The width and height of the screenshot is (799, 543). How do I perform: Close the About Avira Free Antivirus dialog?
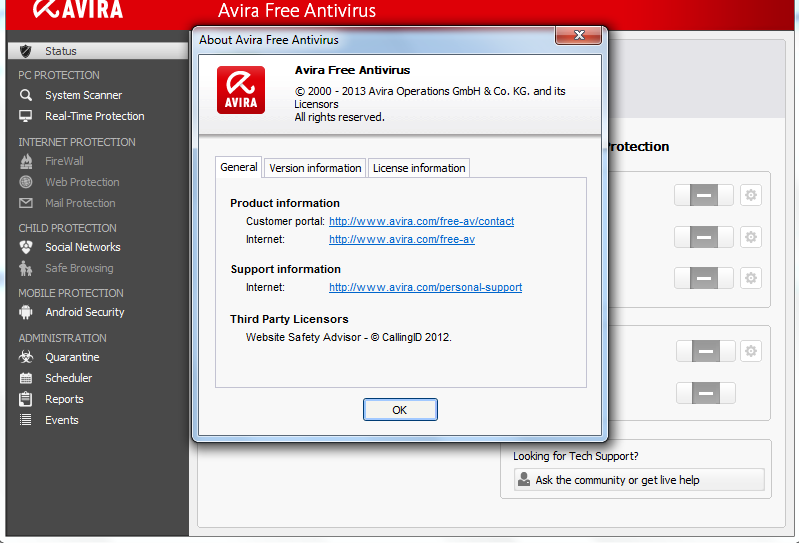click(578, 35)
